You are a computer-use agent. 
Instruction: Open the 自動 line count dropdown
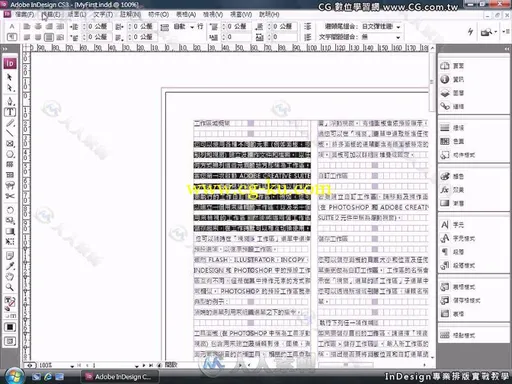click(192, 27)
